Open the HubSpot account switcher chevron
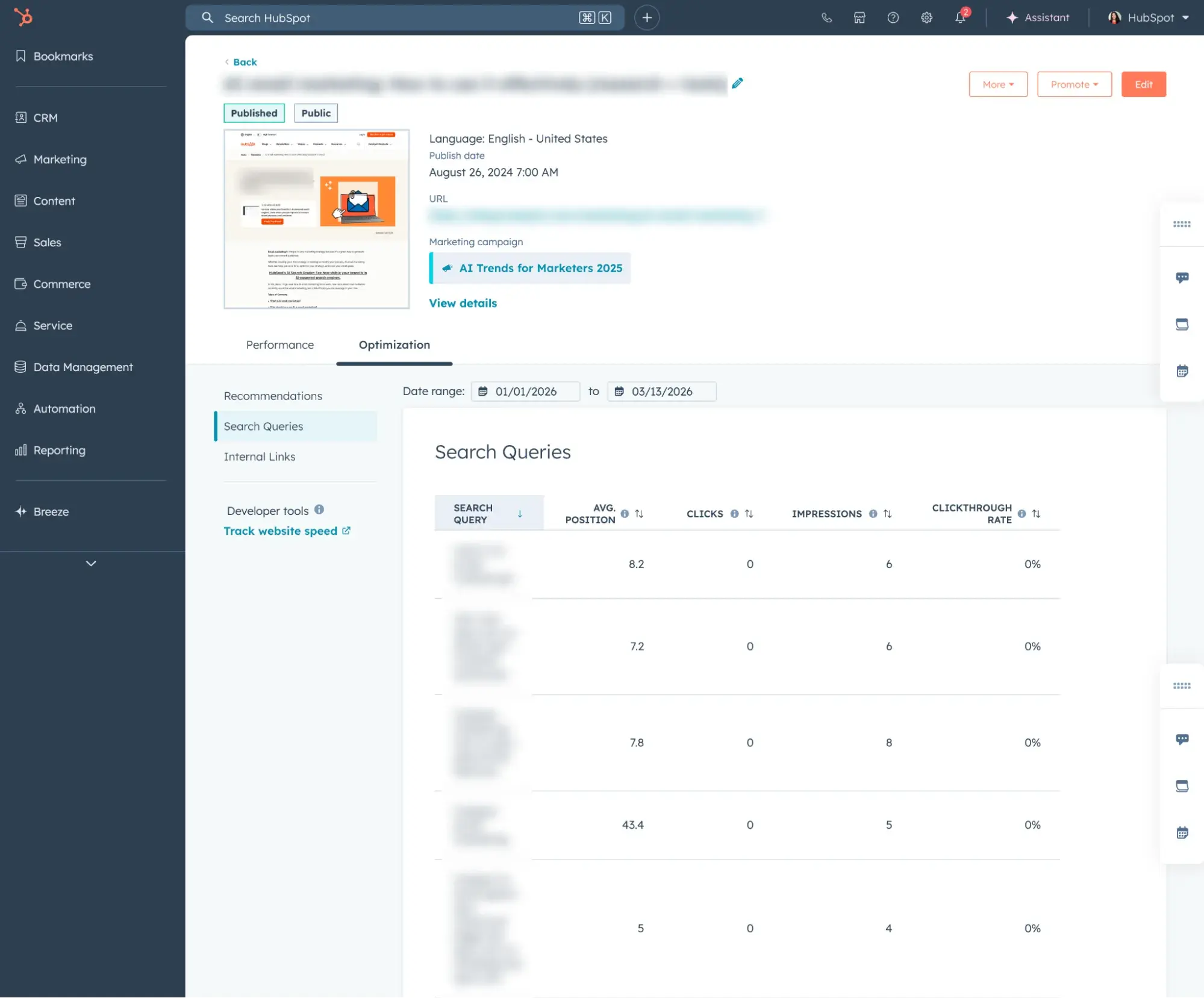The height and width of the screenshot is (998, 1204). coord(1185,17)
